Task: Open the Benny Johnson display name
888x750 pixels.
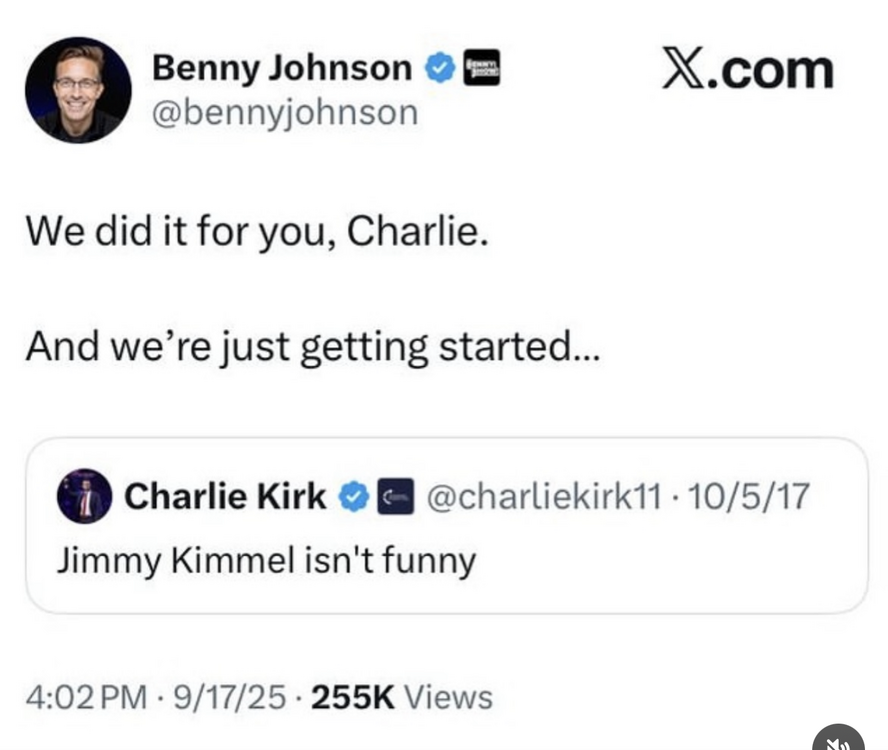Action: (x=281, y=68)
